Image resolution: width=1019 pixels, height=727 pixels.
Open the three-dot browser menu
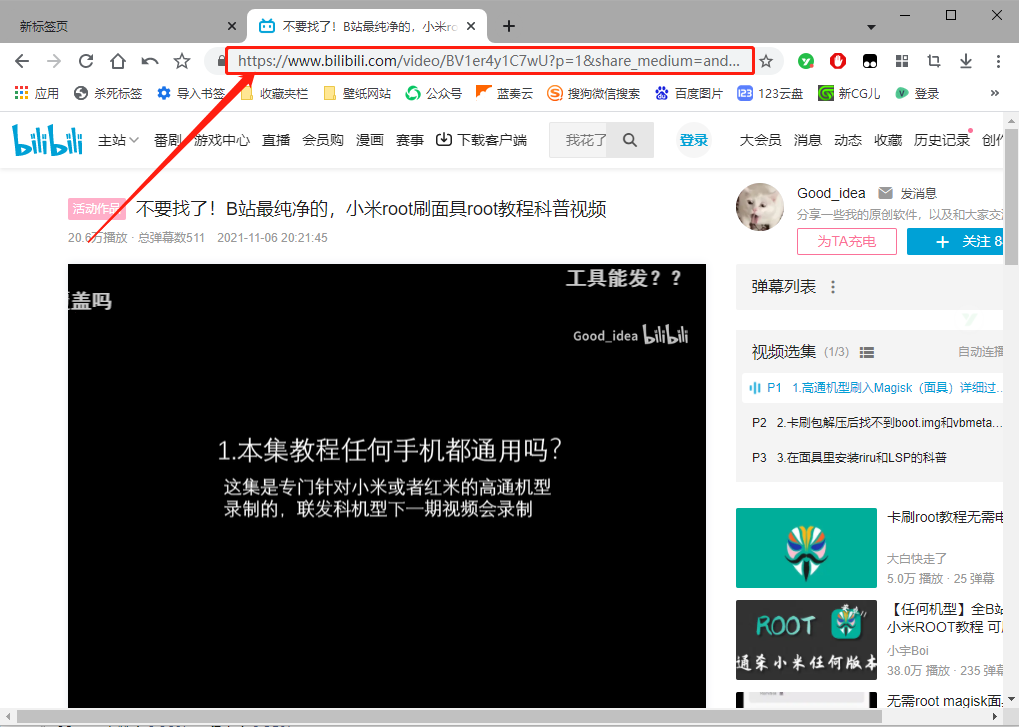coord(998,61)
